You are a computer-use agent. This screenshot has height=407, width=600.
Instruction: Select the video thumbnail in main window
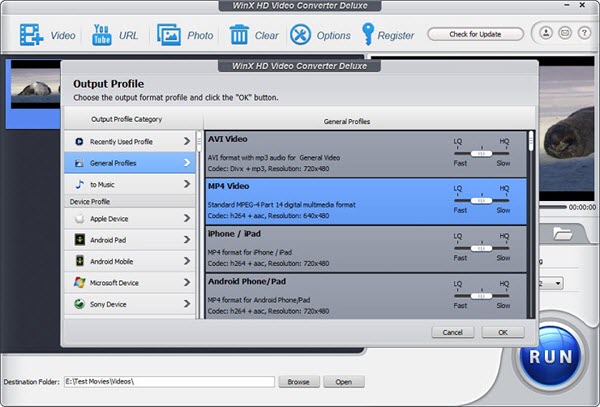tap(35, 84)
